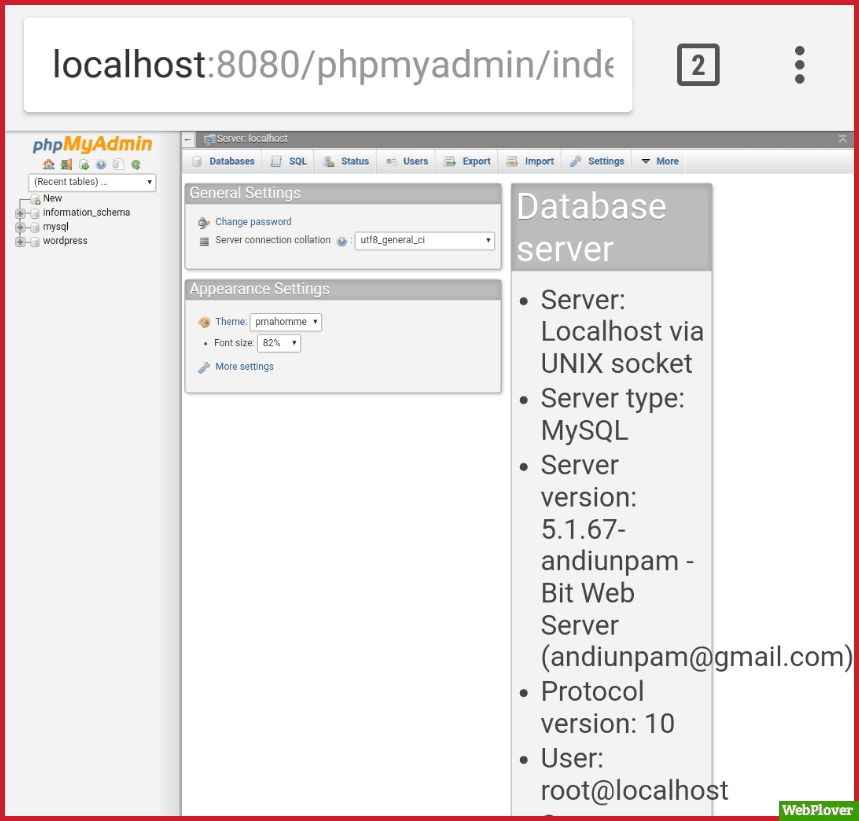Select the Theme palette icon in Appearance Settings
Screen dimensions: 859x821
[x=202, y=322]
